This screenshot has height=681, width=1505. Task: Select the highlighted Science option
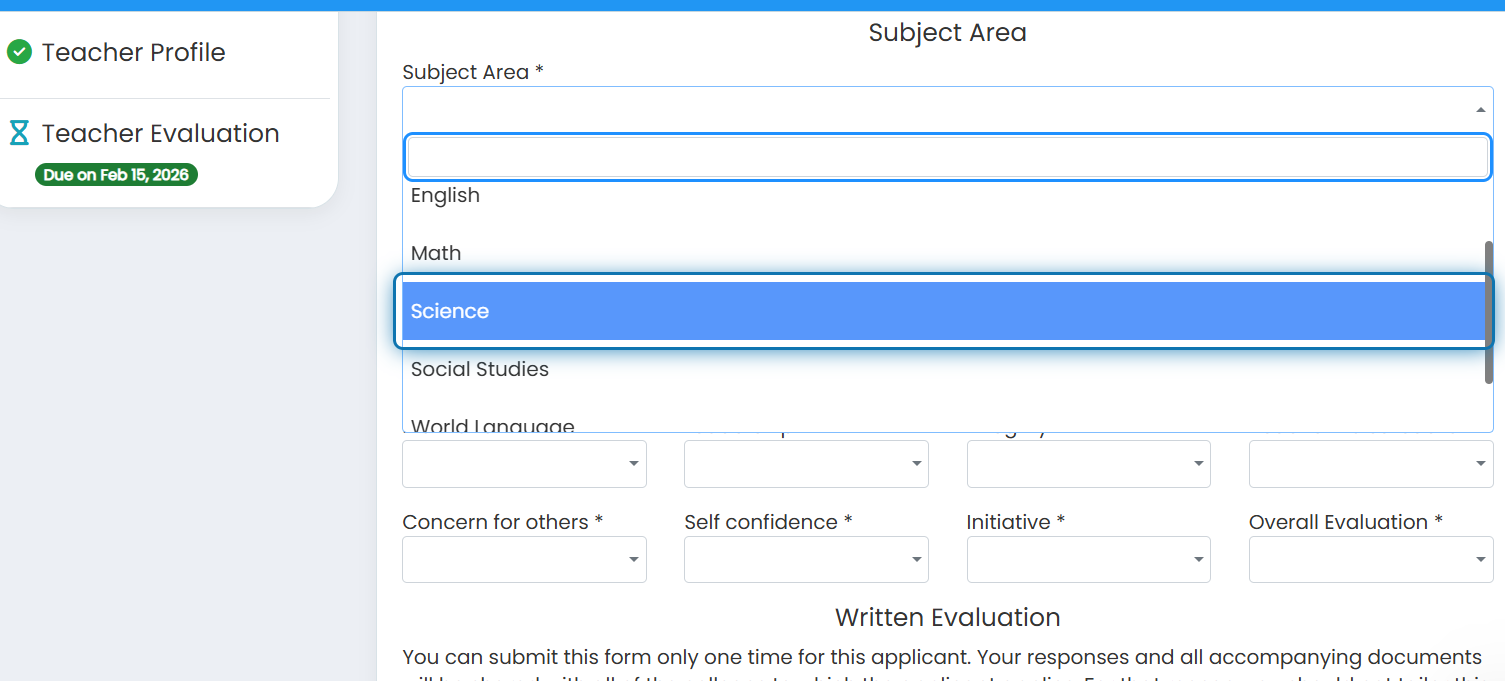click(944, 311)
